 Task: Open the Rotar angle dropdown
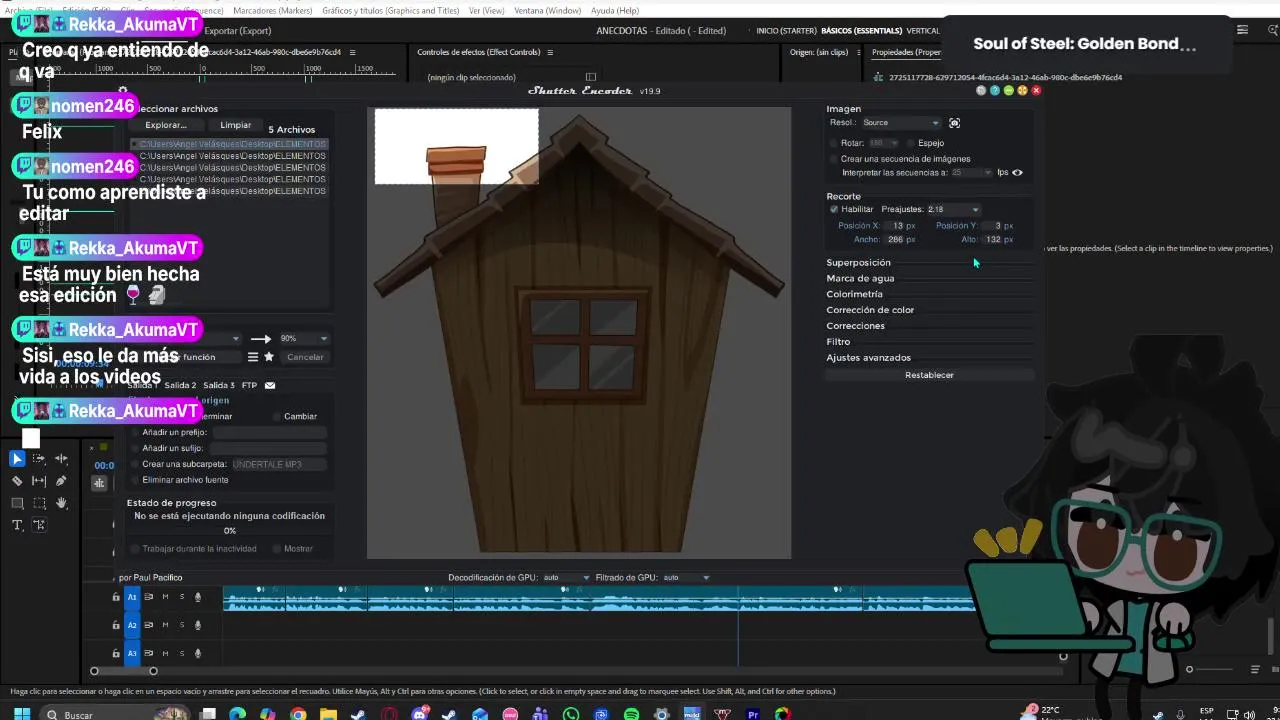(883, 143)
